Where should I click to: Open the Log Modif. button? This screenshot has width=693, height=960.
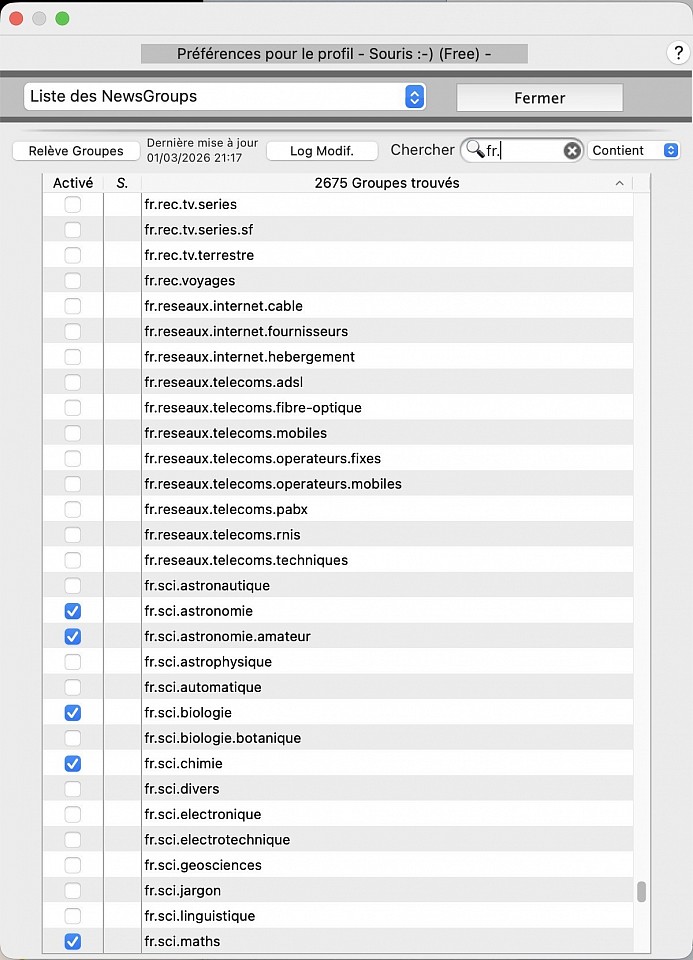(x=321, y=151)
